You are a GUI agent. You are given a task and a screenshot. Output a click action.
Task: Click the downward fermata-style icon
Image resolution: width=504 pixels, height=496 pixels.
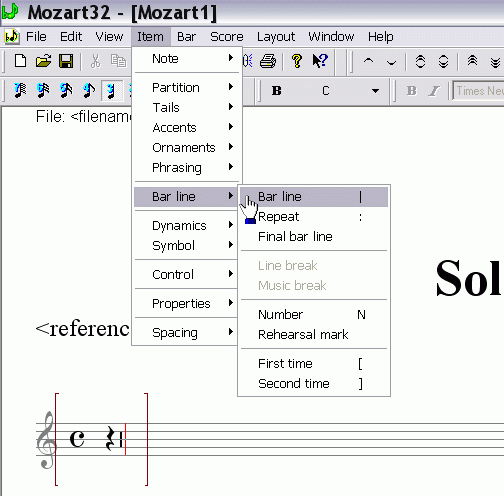[443, 62]
